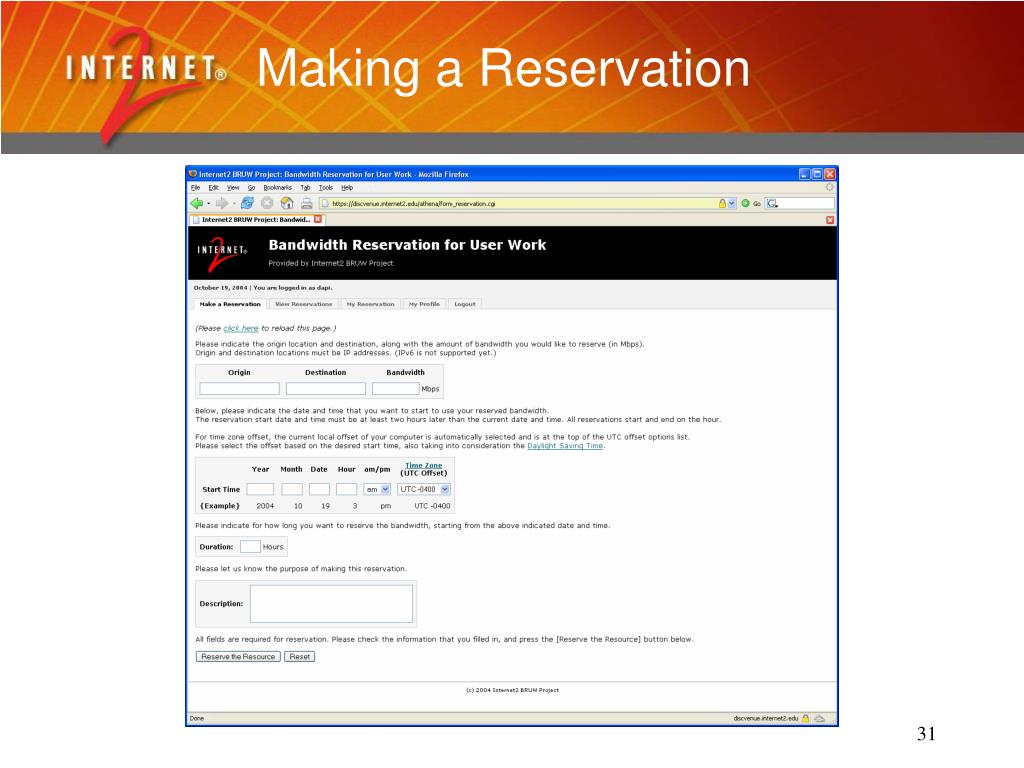Click the page icon beside the URL

pyautogui.click(x=325, y=204)
